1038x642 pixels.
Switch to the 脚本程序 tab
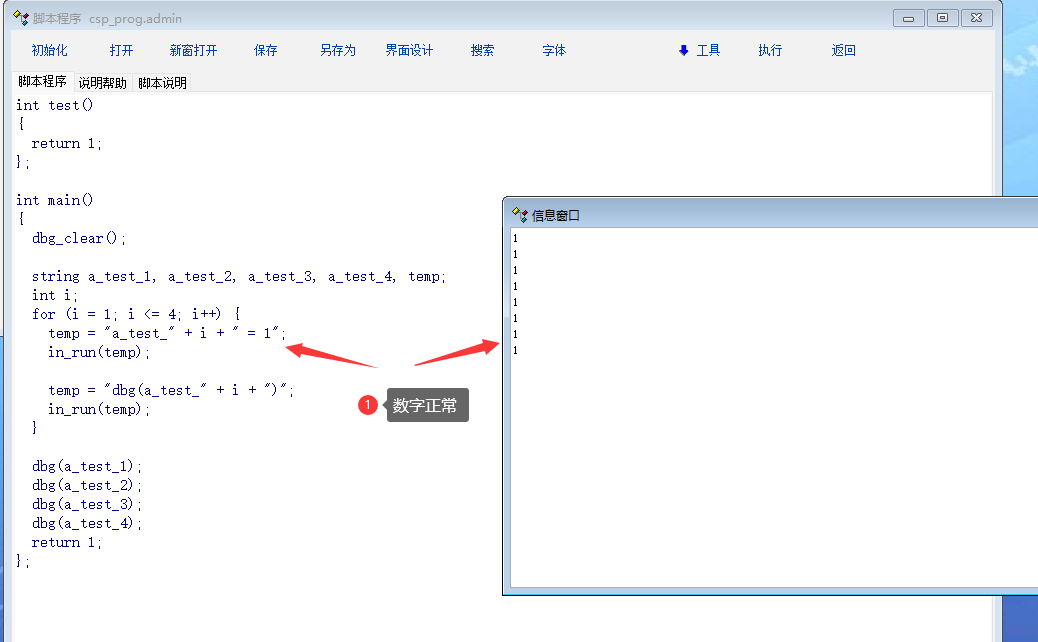pyautogui.click(x=42, y=82)
